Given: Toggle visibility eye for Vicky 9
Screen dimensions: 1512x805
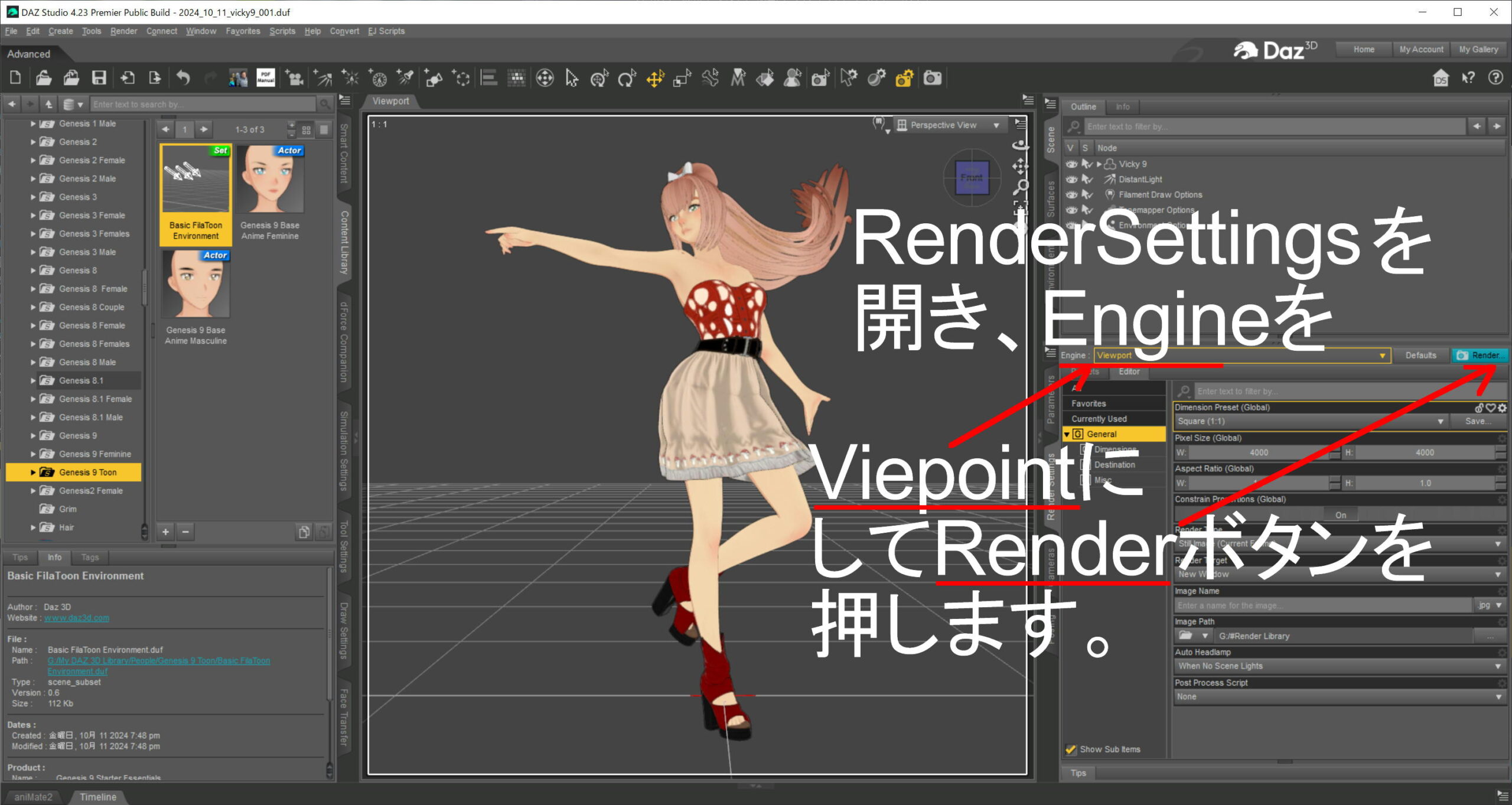Looking at the screenshot, I should 1071,164.
